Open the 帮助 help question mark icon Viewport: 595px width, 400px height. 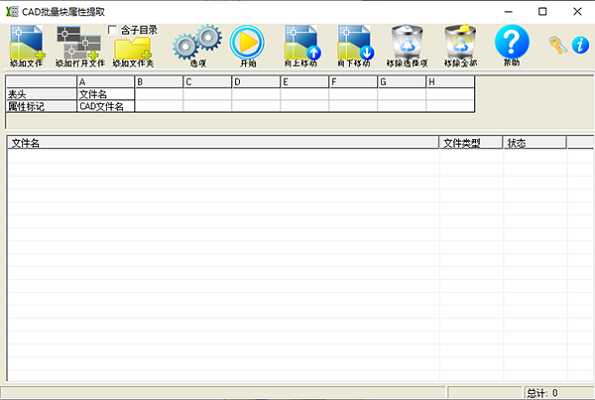pos(512,46)
